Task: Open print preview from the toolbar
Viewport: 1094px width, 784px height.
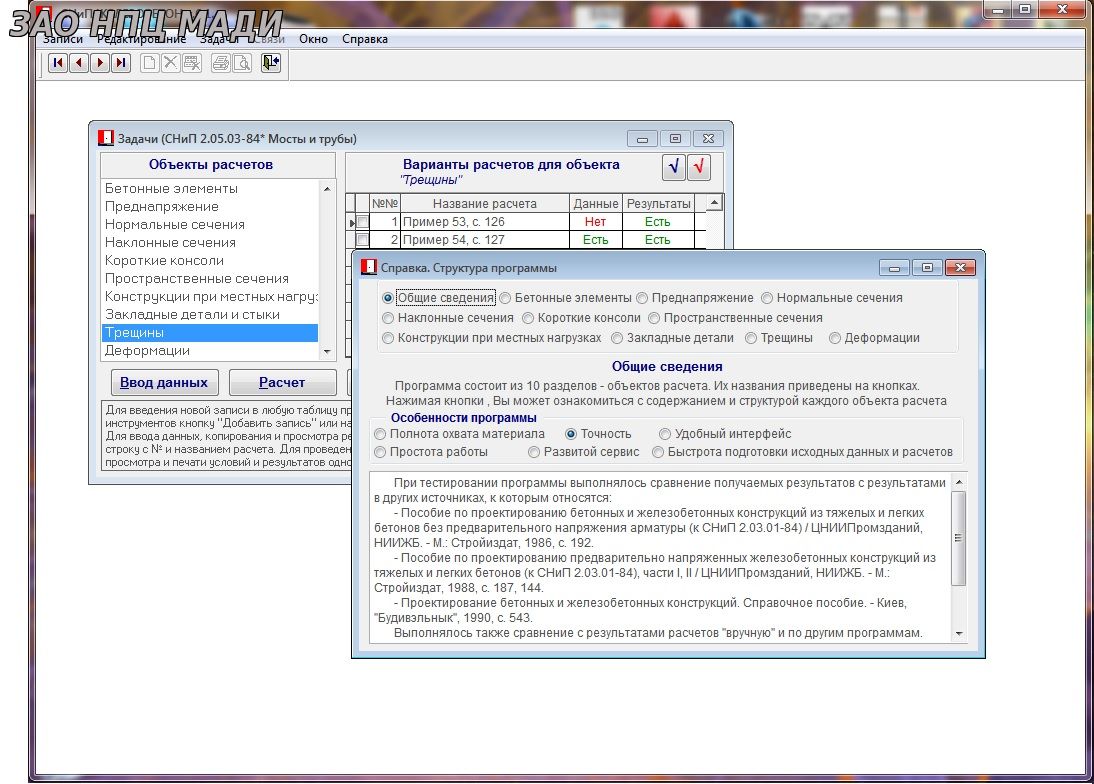Action: [241, 63]
